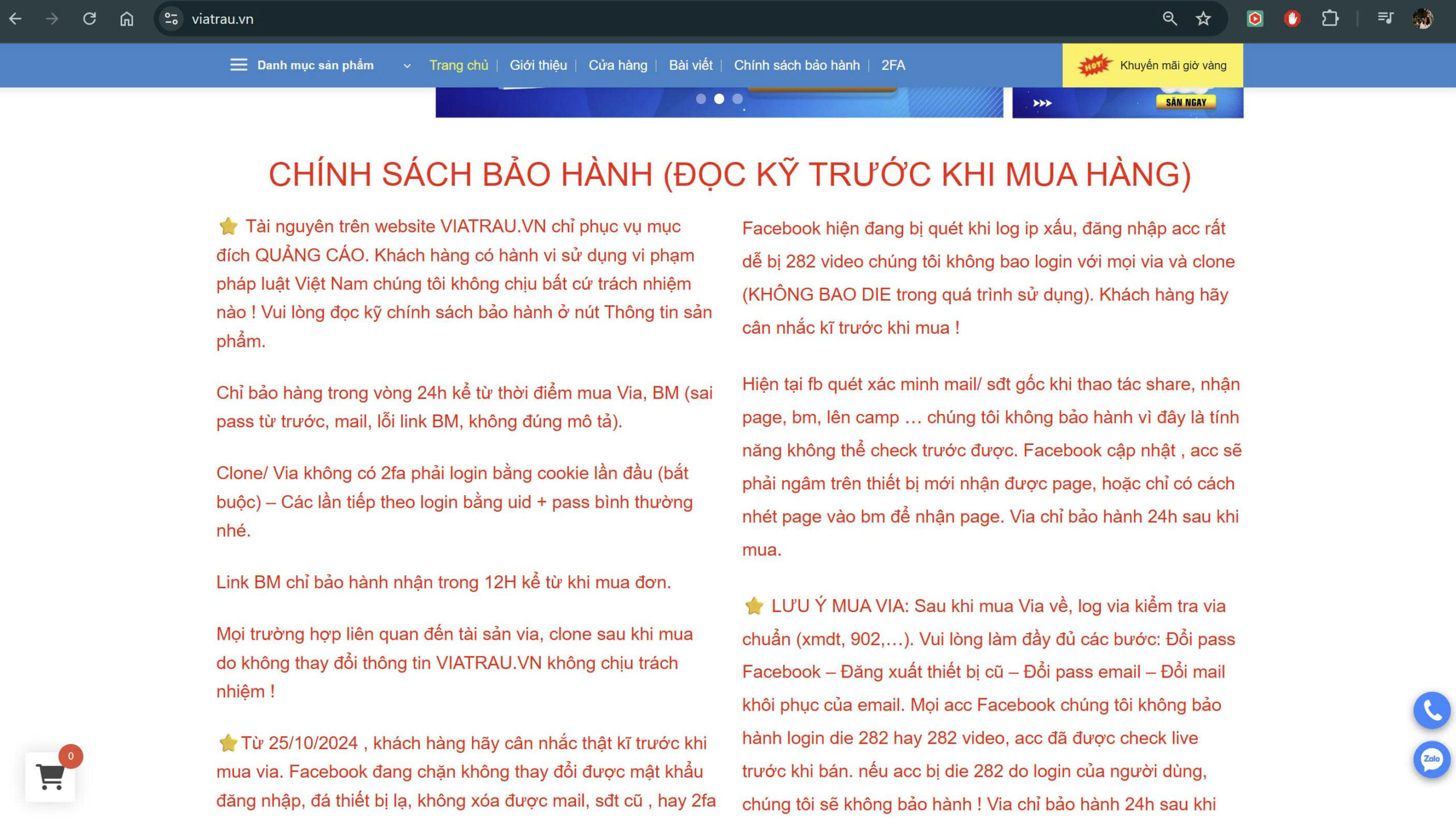
Task: Click the cart count badge showing 0
Action: [x=71, y=756]
